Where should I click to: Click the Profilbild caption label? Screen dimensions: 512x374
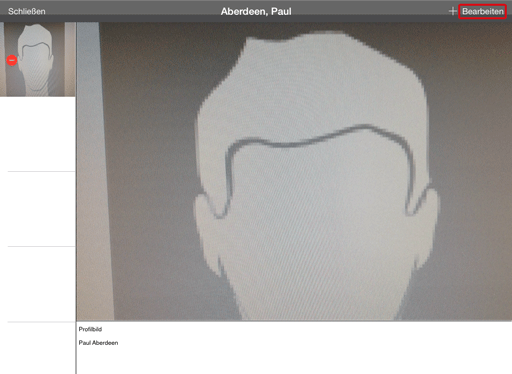(90, 329)
